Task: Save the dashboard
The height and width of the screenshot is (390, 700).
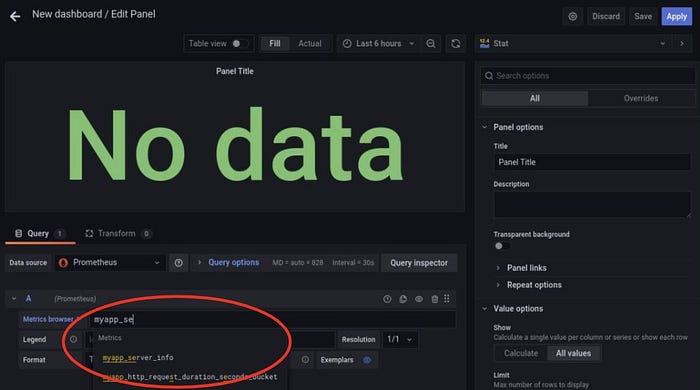Action: tap(643, 17)
